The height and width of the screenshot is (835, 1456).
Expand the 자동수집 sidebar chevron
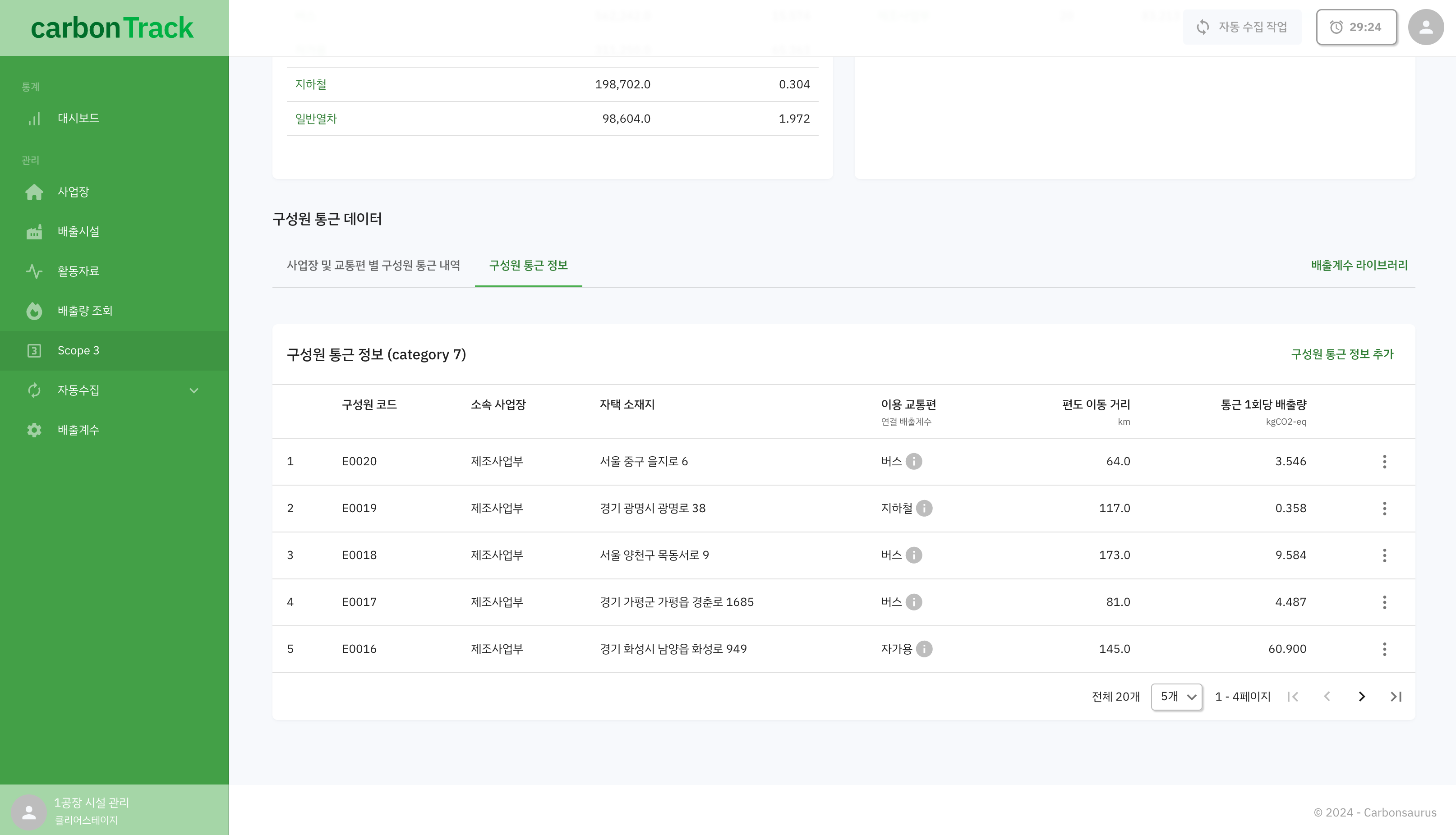click(x=194, y=390)
